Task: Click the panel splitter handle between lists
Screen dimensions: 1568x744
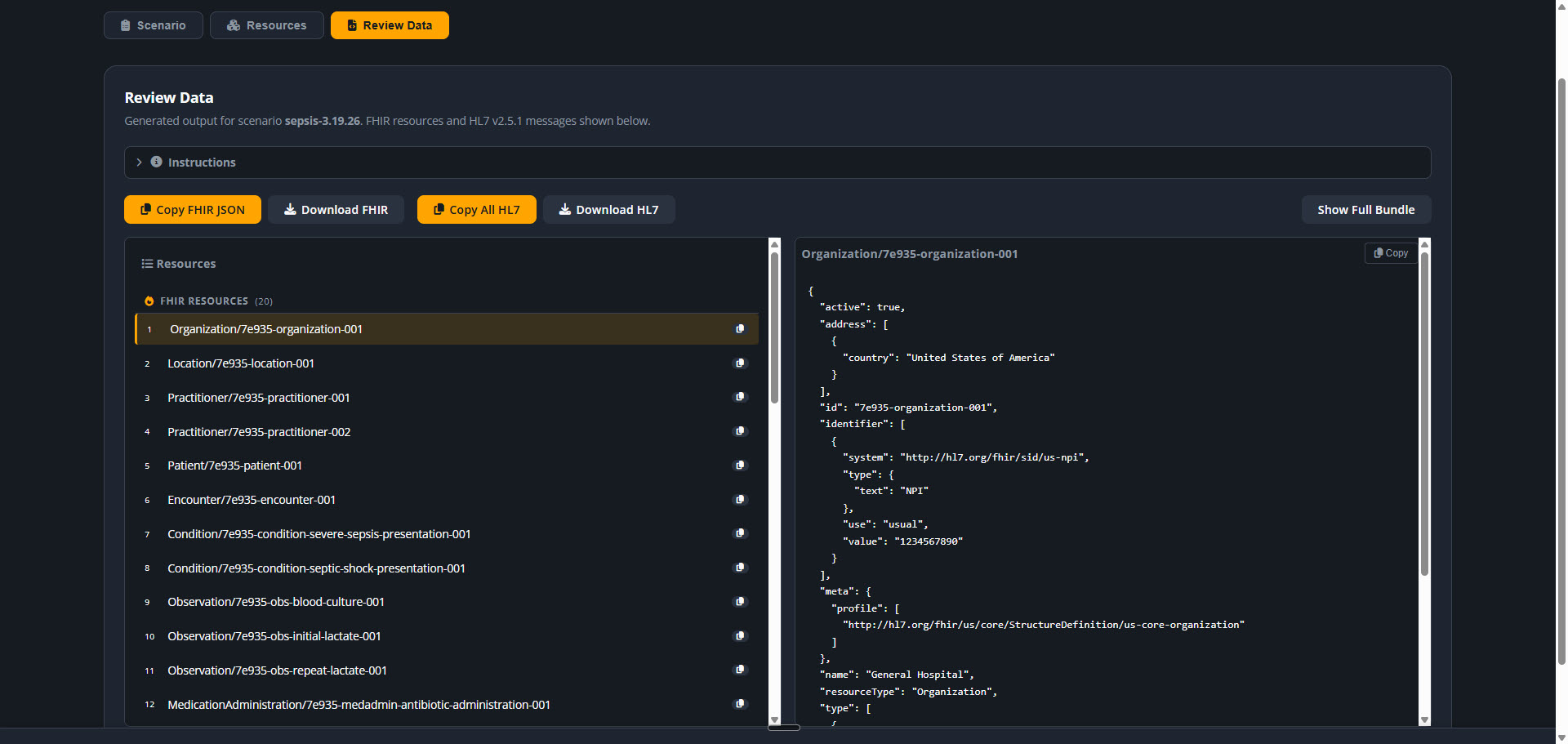Action: click(x=784, y=728)
